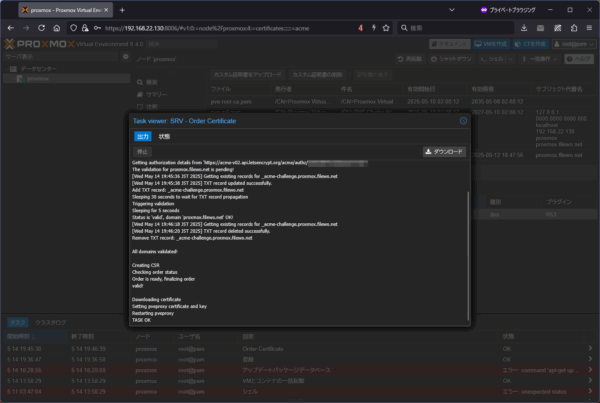
Task: Open the browser home page icon
Action: [57, 28]
